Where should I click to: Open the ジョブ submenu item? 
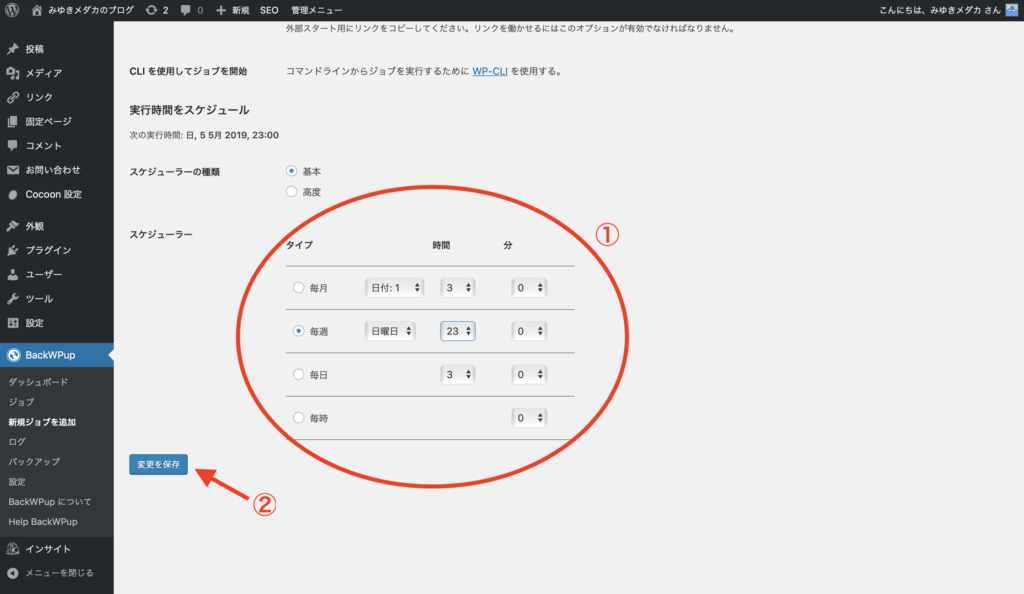pyautogui.click(x=21, y=402)
